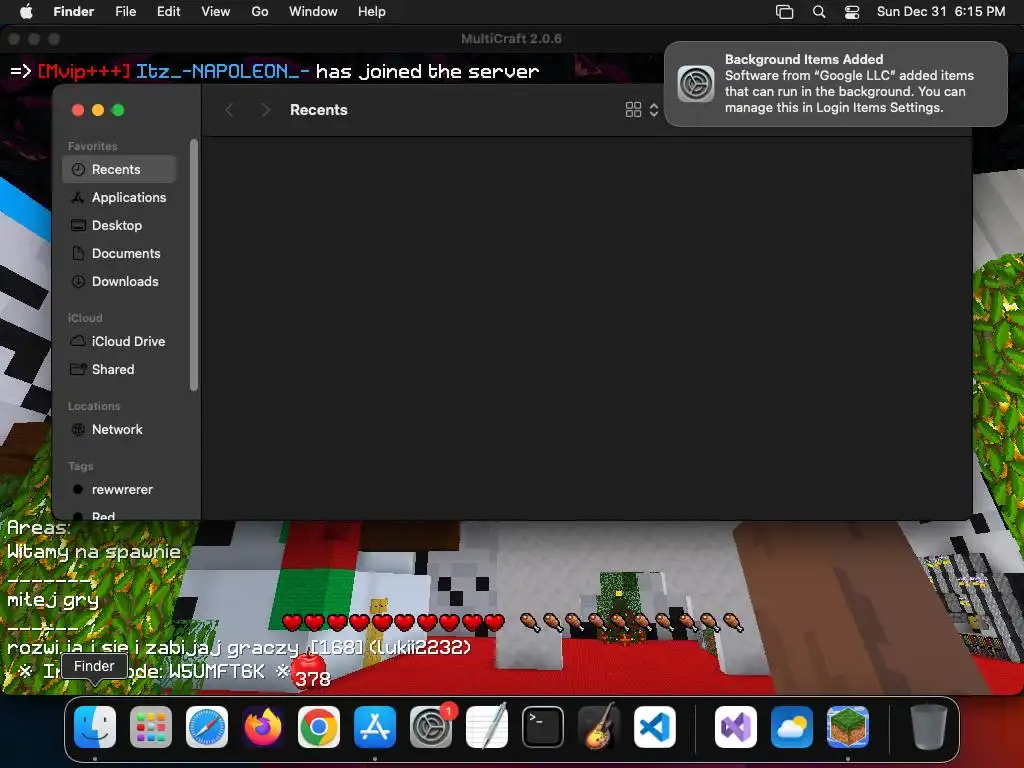Image resolution: width=1024 pixels, height=768 pixels.
Task: Select Applications in the sidebar
Action: 120,197
